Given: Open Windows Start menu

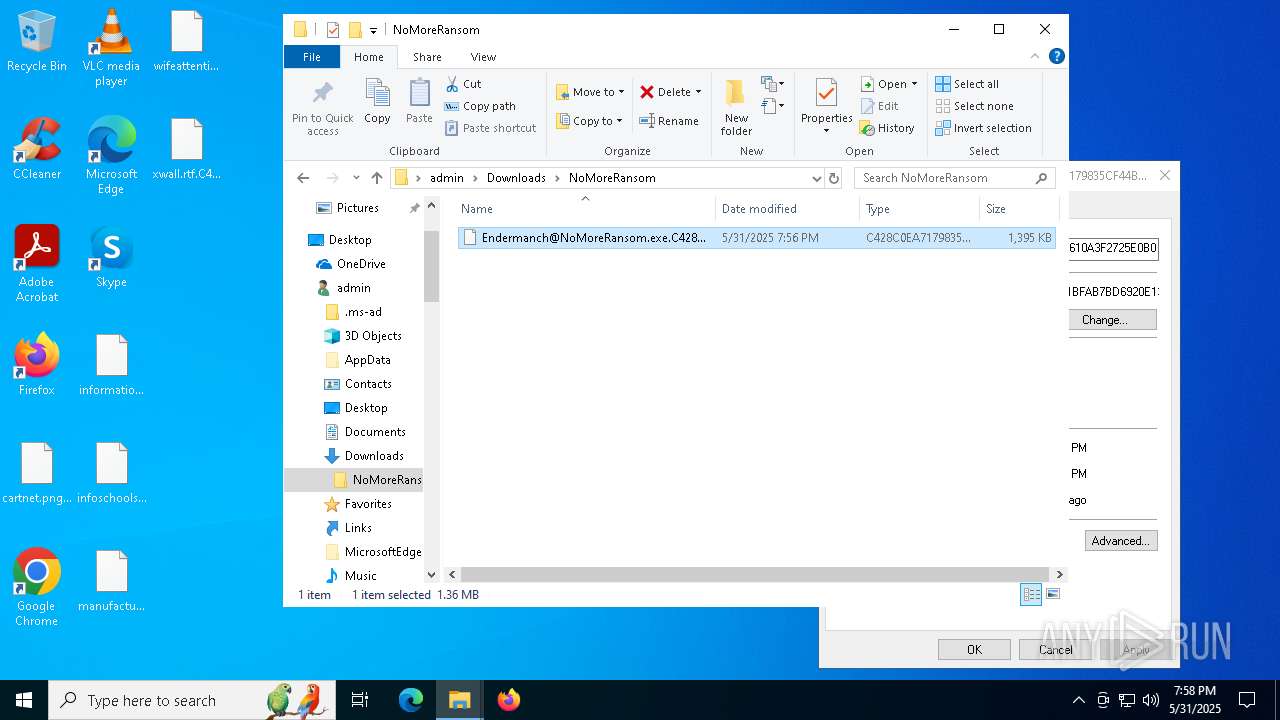Looking at the screenshot, I should (24, 700).
